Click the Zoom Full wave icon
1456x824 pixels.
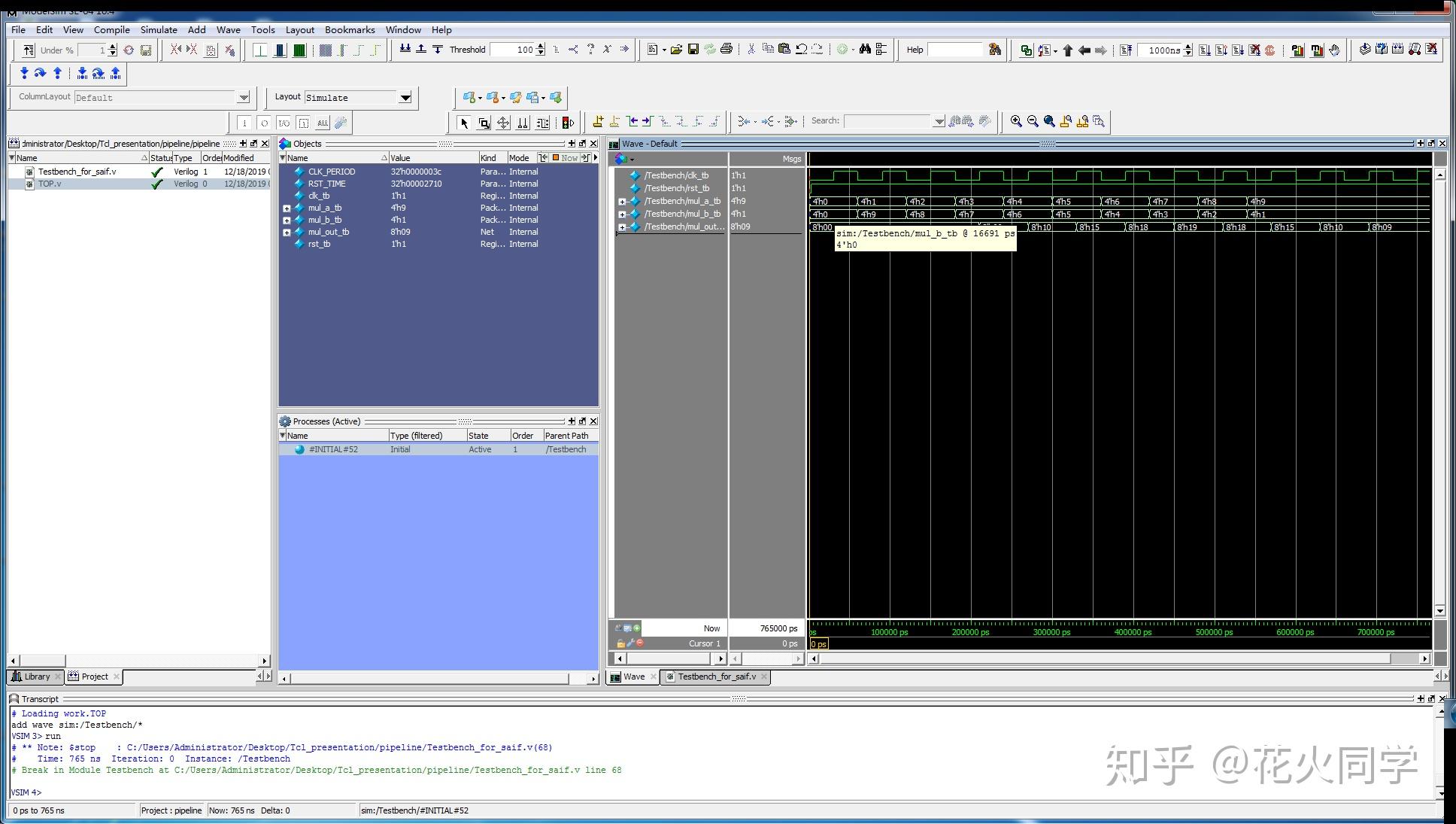(x=1049, y=121)
